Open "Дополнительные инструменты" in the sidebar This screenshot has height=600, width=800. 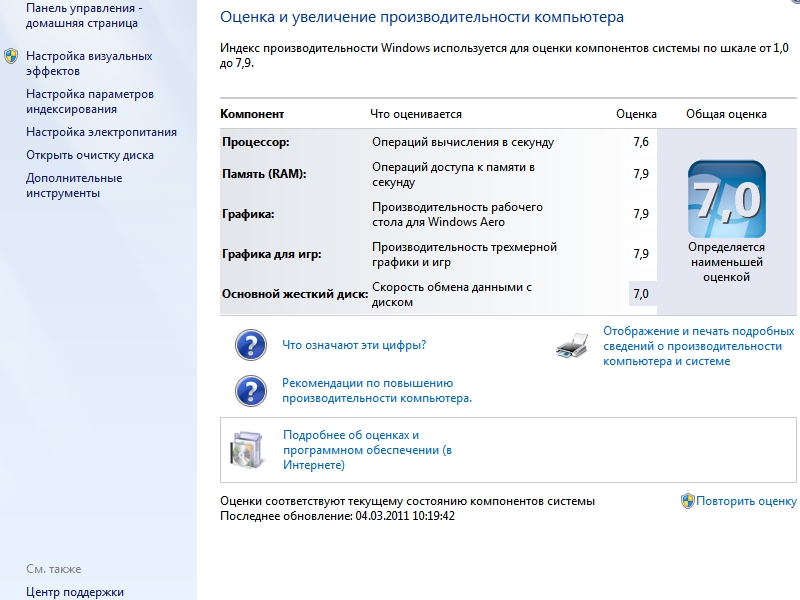point(74,185)
